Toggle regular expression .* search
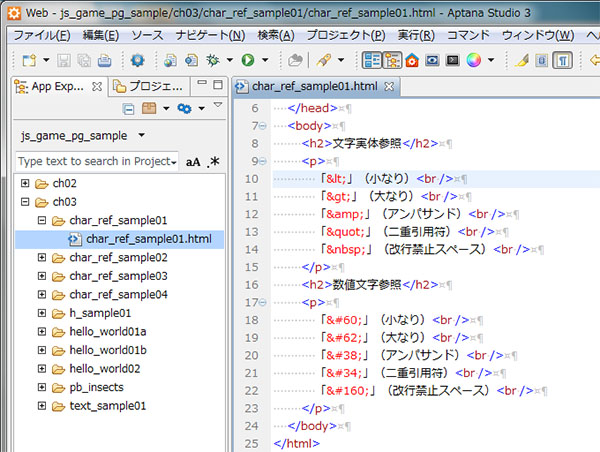The image size is (600, 452). (213, 162)
